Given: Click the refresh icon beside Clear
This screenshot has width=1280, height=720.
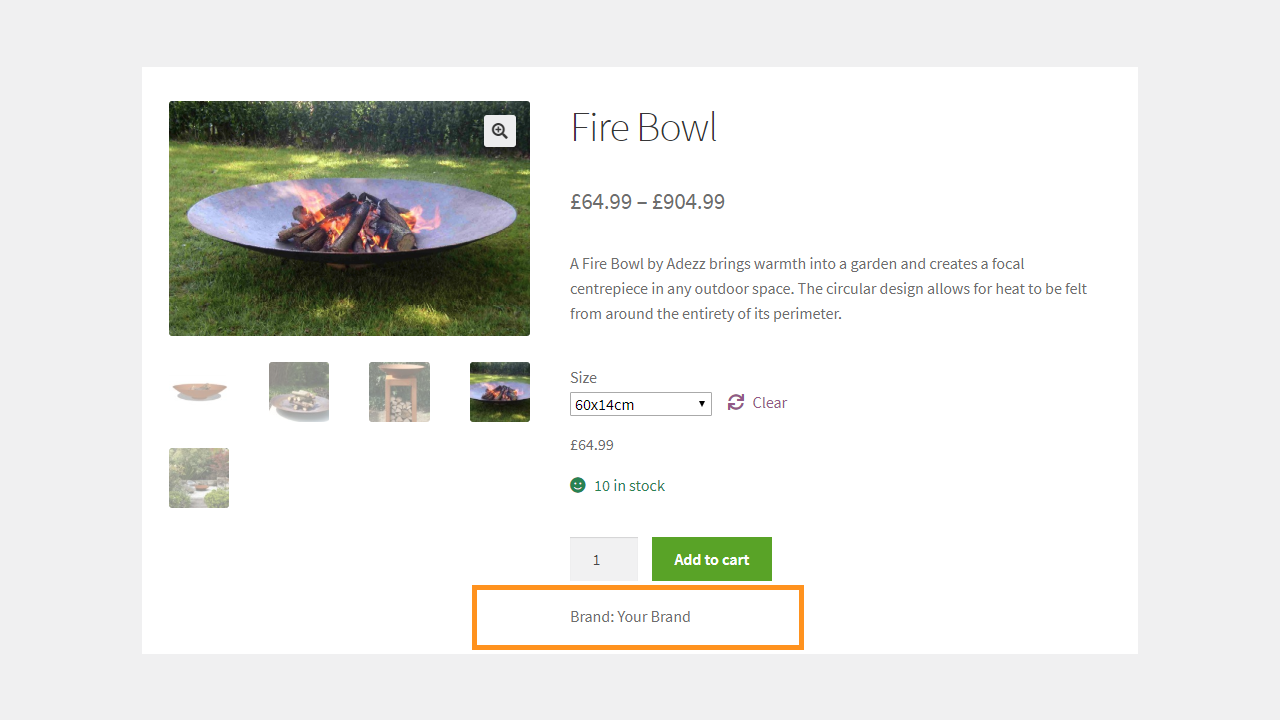Looking at the screenshot, I should (736, 402).
